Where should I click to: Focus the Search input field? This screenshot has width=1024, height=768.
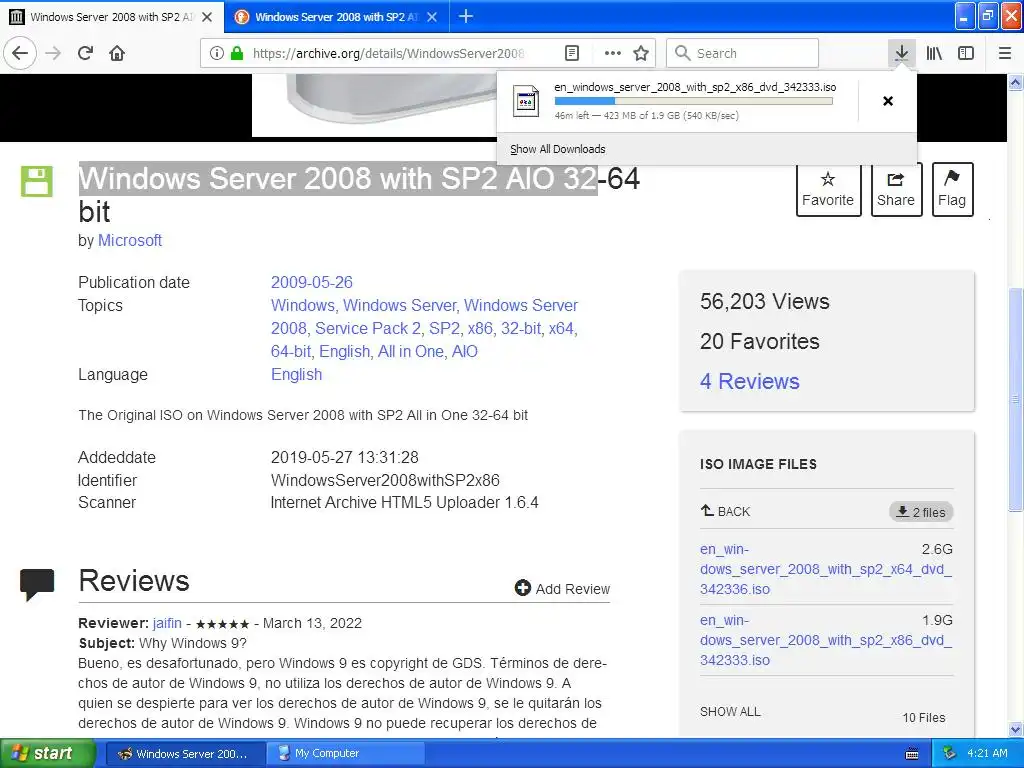(743, 53)
